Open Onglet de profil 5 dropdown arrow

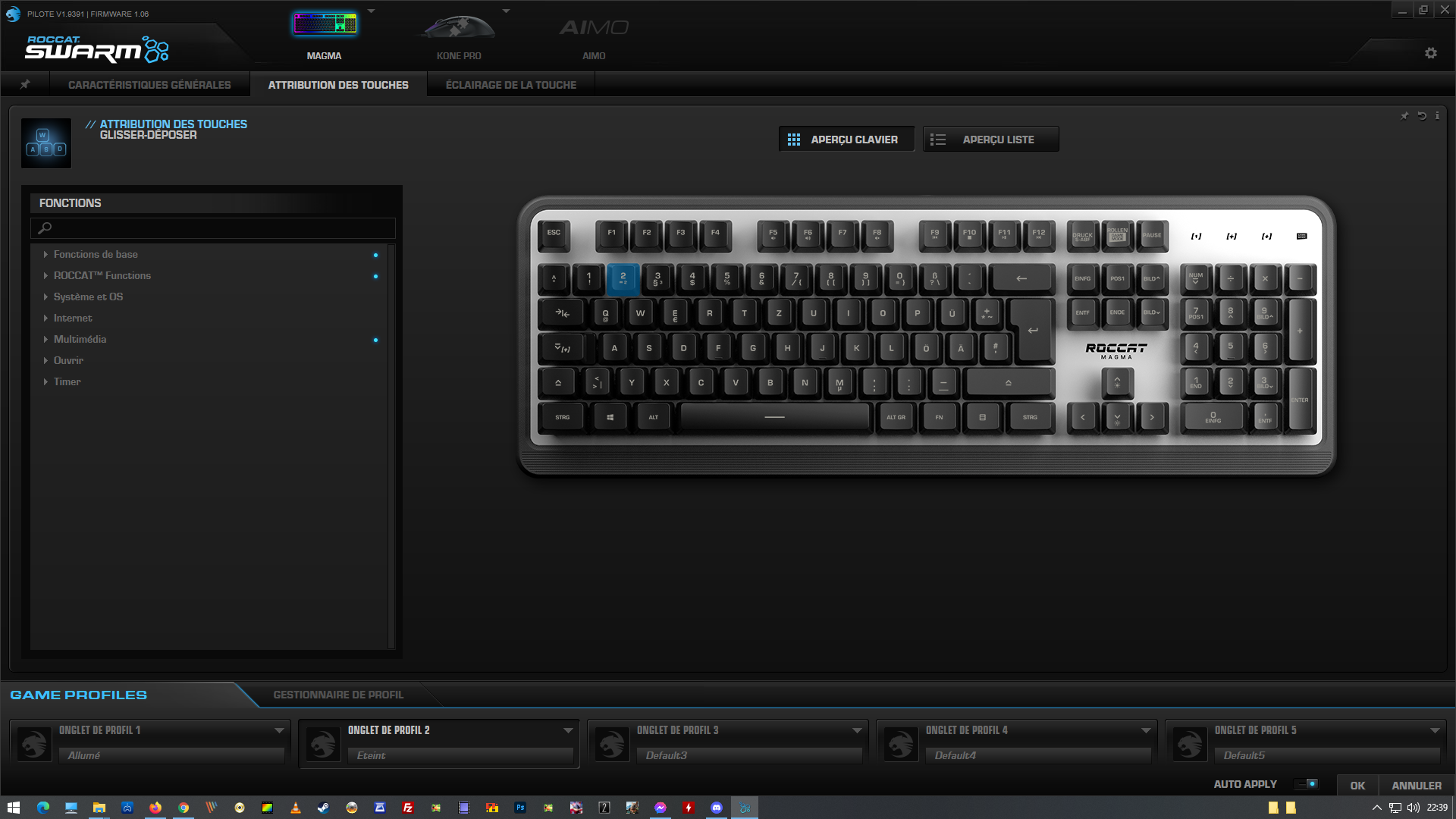pos(1435,730)
